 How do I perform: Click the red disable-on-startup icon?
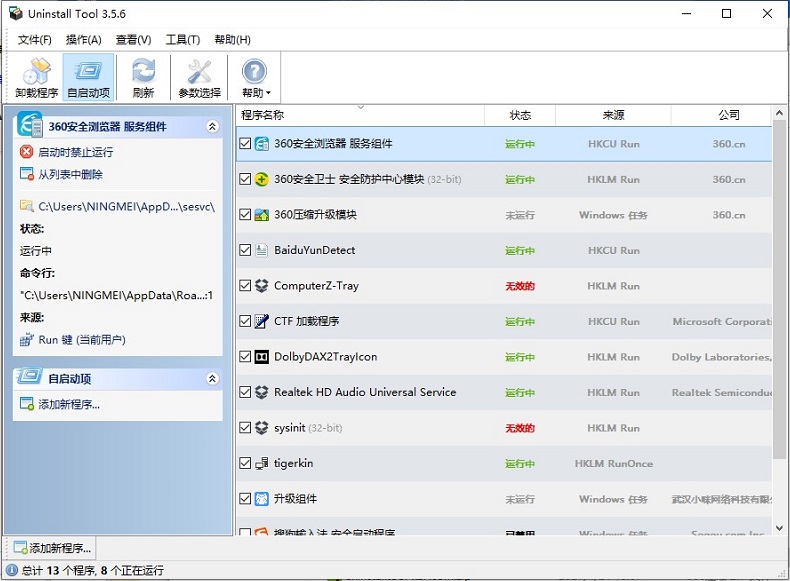26,152
